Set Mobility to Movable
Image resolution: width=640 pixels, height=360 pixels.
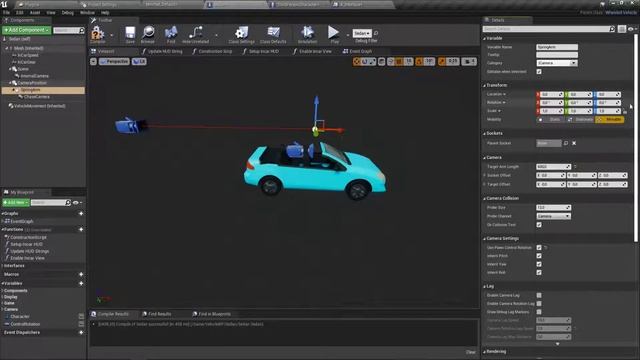pyautogui.click(x=609, y=120)
